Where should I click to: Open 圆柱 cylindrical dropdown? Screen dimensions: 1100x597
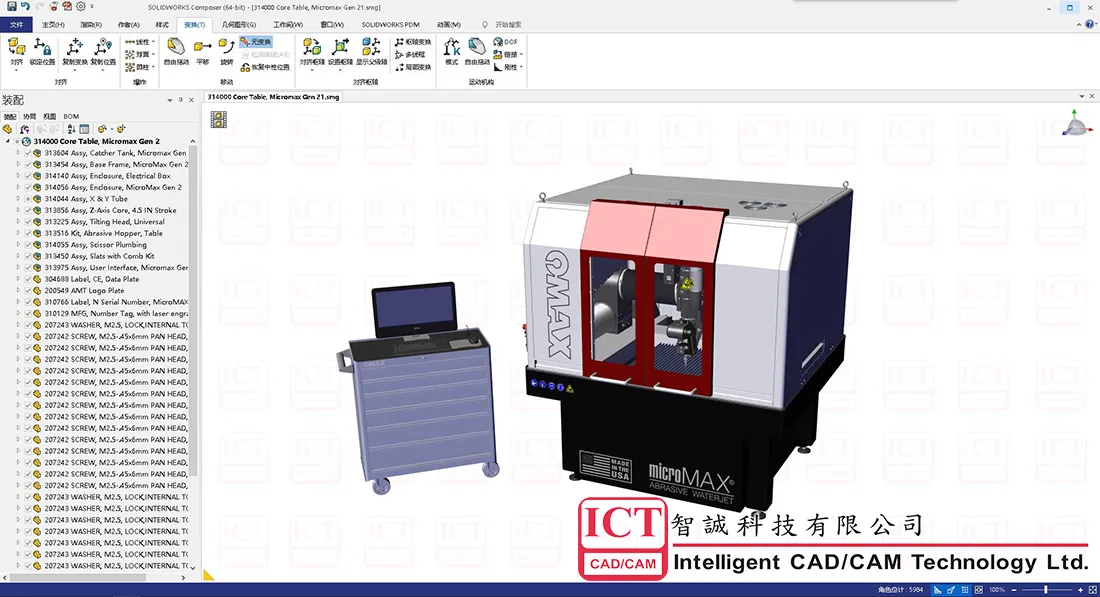[x=154, y=67]
